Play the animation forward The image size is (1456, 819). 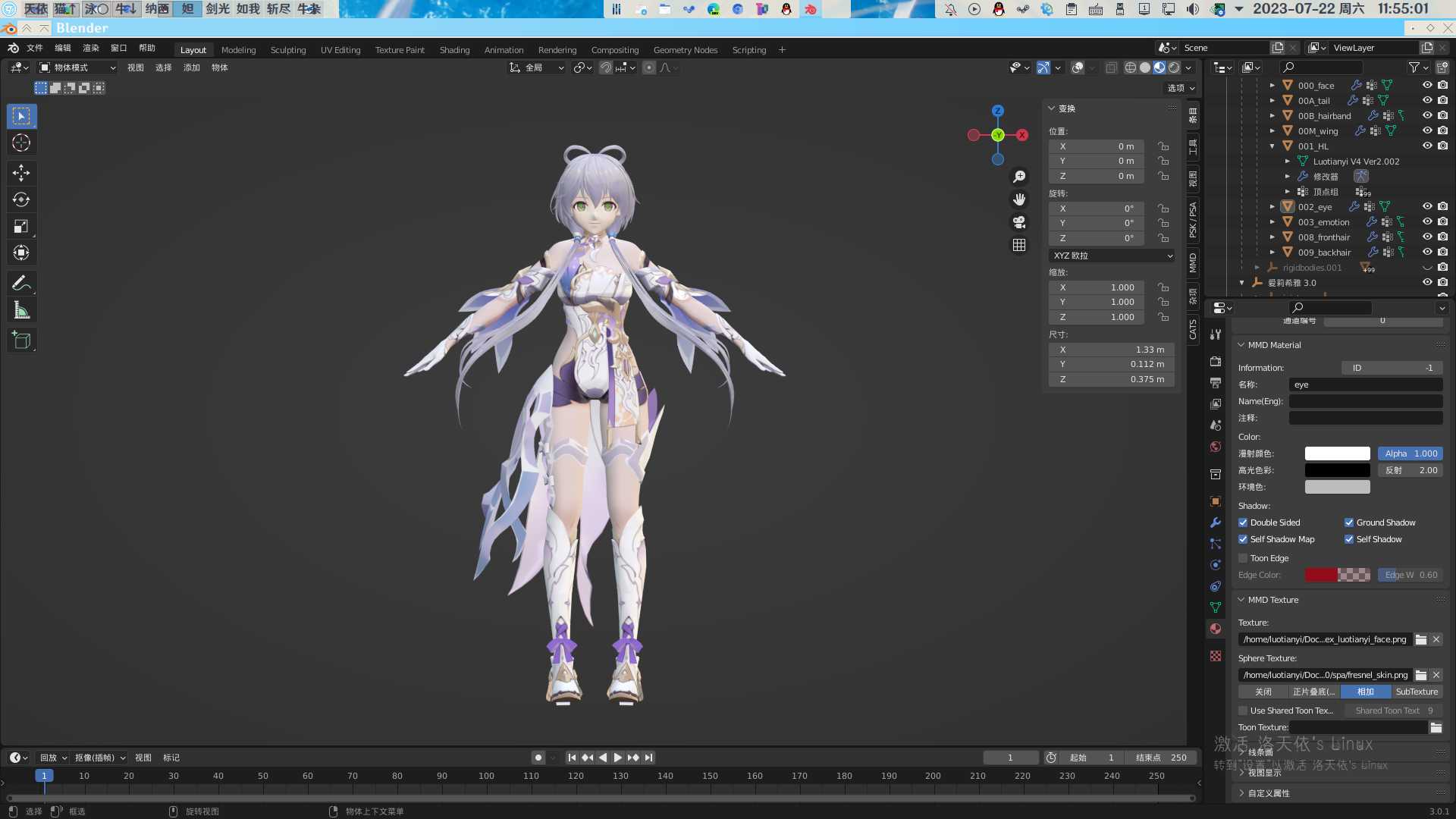click(618, 758)
